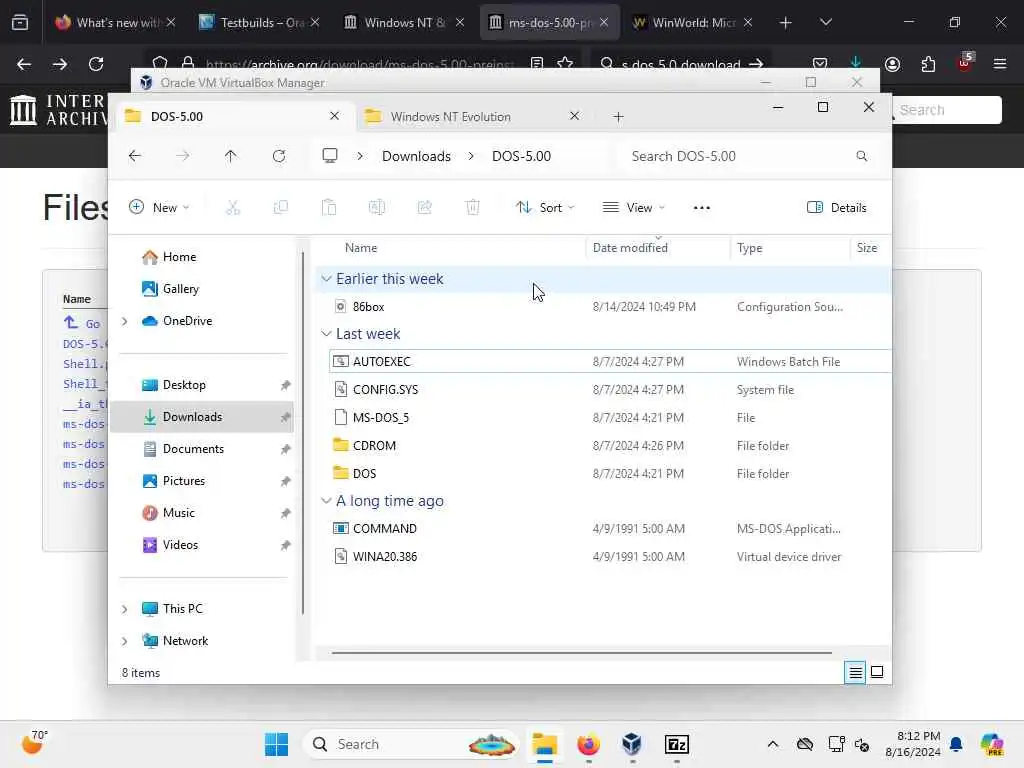
Task: Open 7-Zip from the taskbar
Action: click(677, 744)
